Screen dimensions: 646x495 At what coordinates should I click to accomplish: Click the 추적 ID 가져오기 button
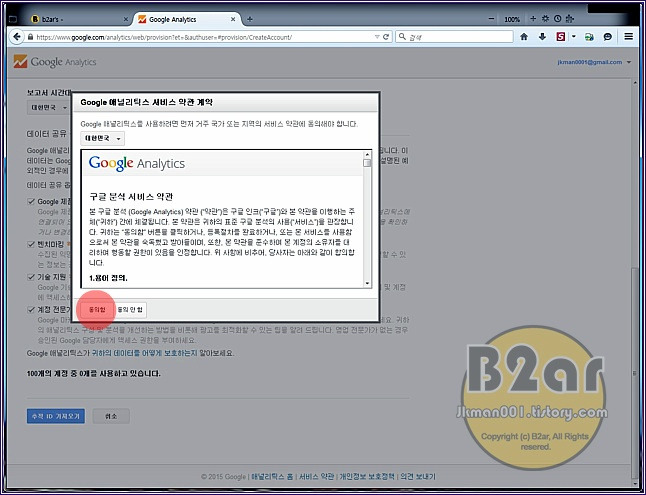click(56, 416)
